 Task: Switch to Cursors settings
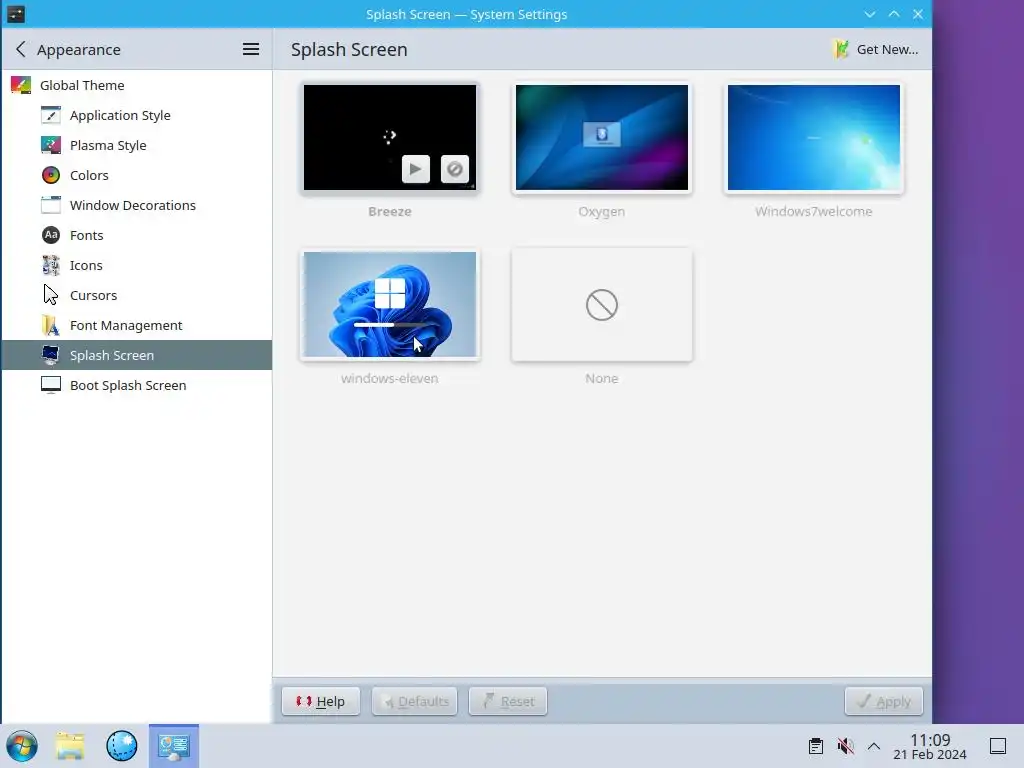[x=136, y=295]
